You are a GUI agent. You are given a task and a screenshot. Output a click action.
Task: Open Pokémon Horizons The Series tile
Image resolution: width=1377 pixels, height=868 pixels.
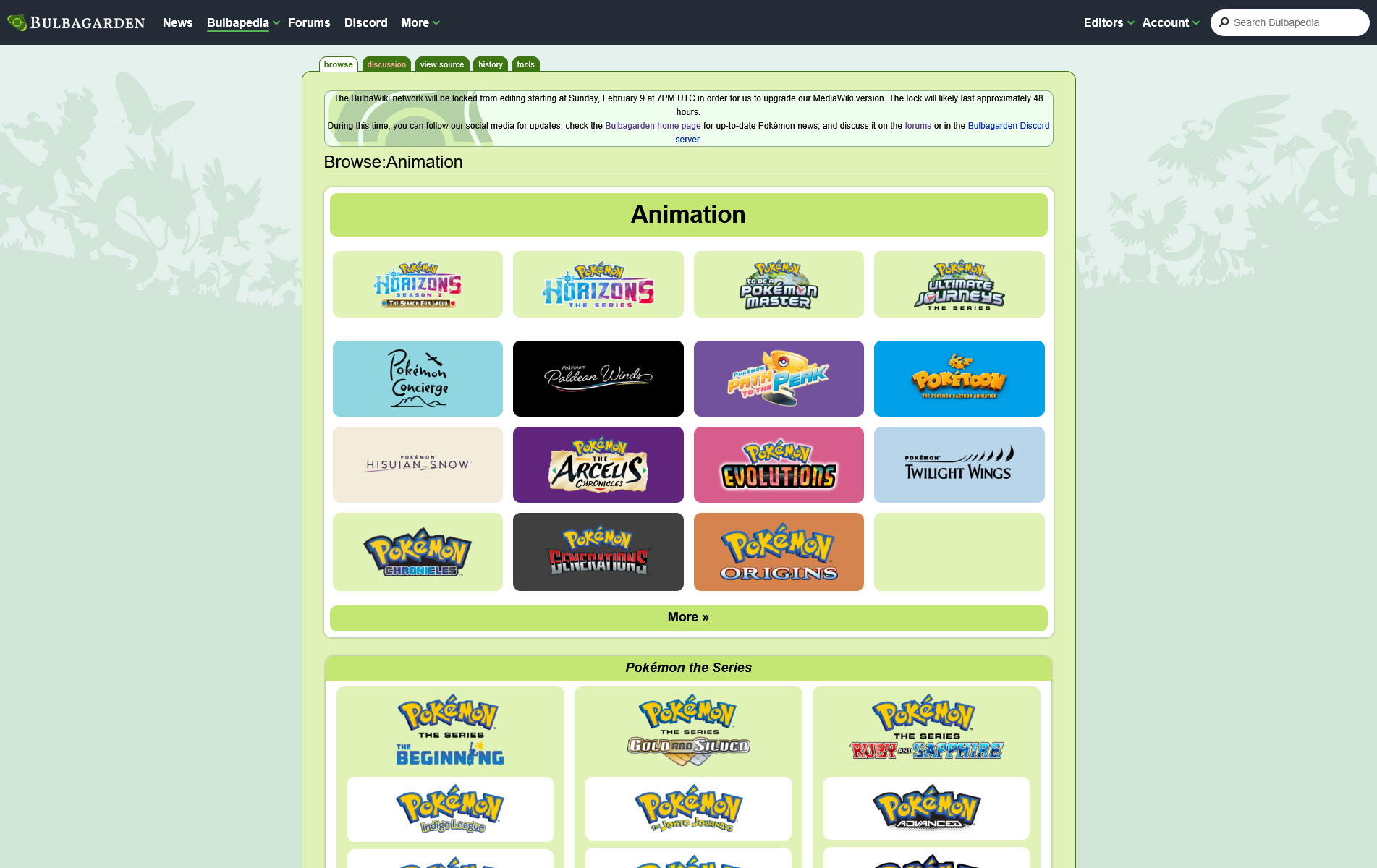(x=598, y=284)
